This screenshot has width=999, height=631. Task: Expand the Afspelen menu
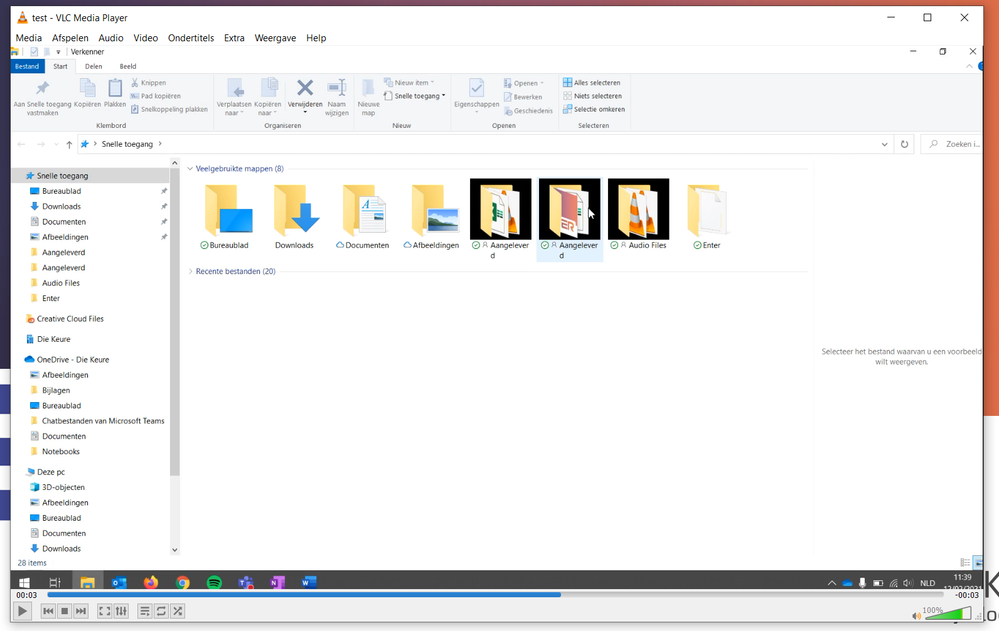coord(70,38)
